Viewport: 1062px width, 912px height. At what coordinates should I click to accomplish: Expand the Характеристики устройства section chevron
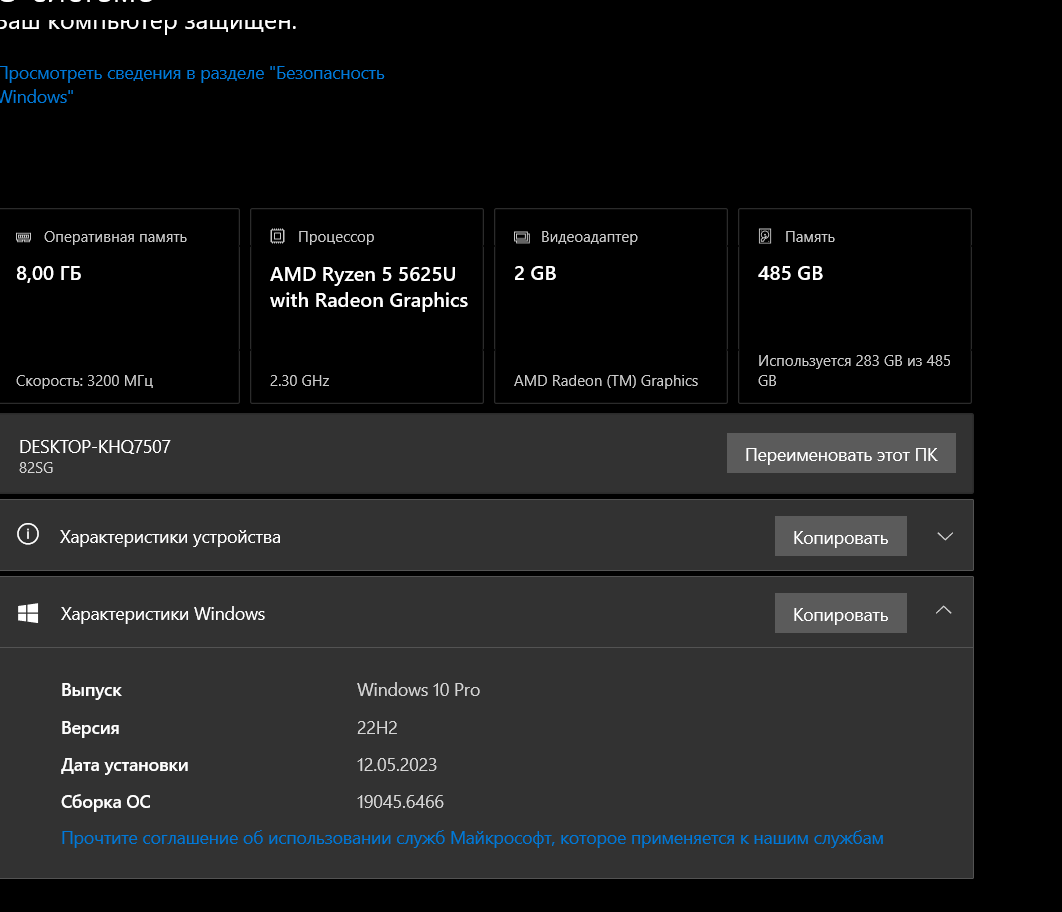pyautogui.click(x=945, y=536)
